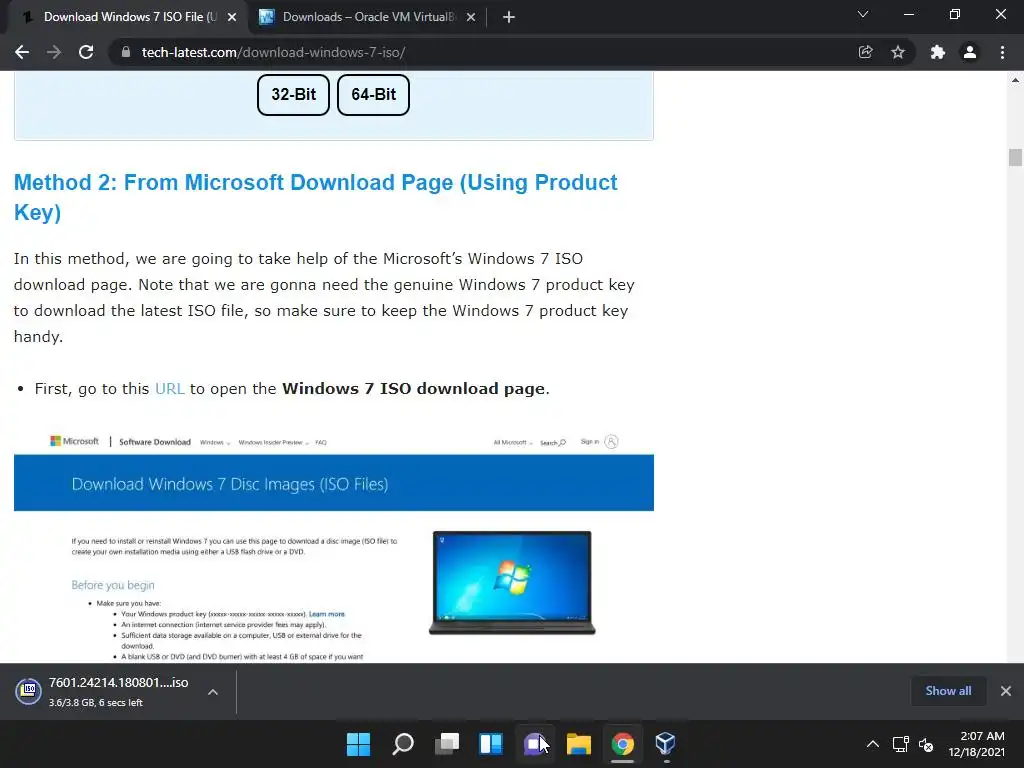Choose the 32-Bit download button

coord(293,95)
